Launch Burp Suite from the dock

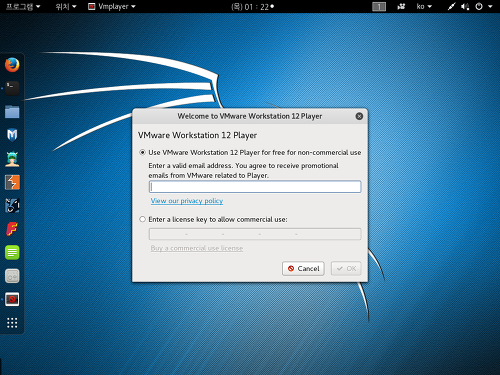point(12,182)
